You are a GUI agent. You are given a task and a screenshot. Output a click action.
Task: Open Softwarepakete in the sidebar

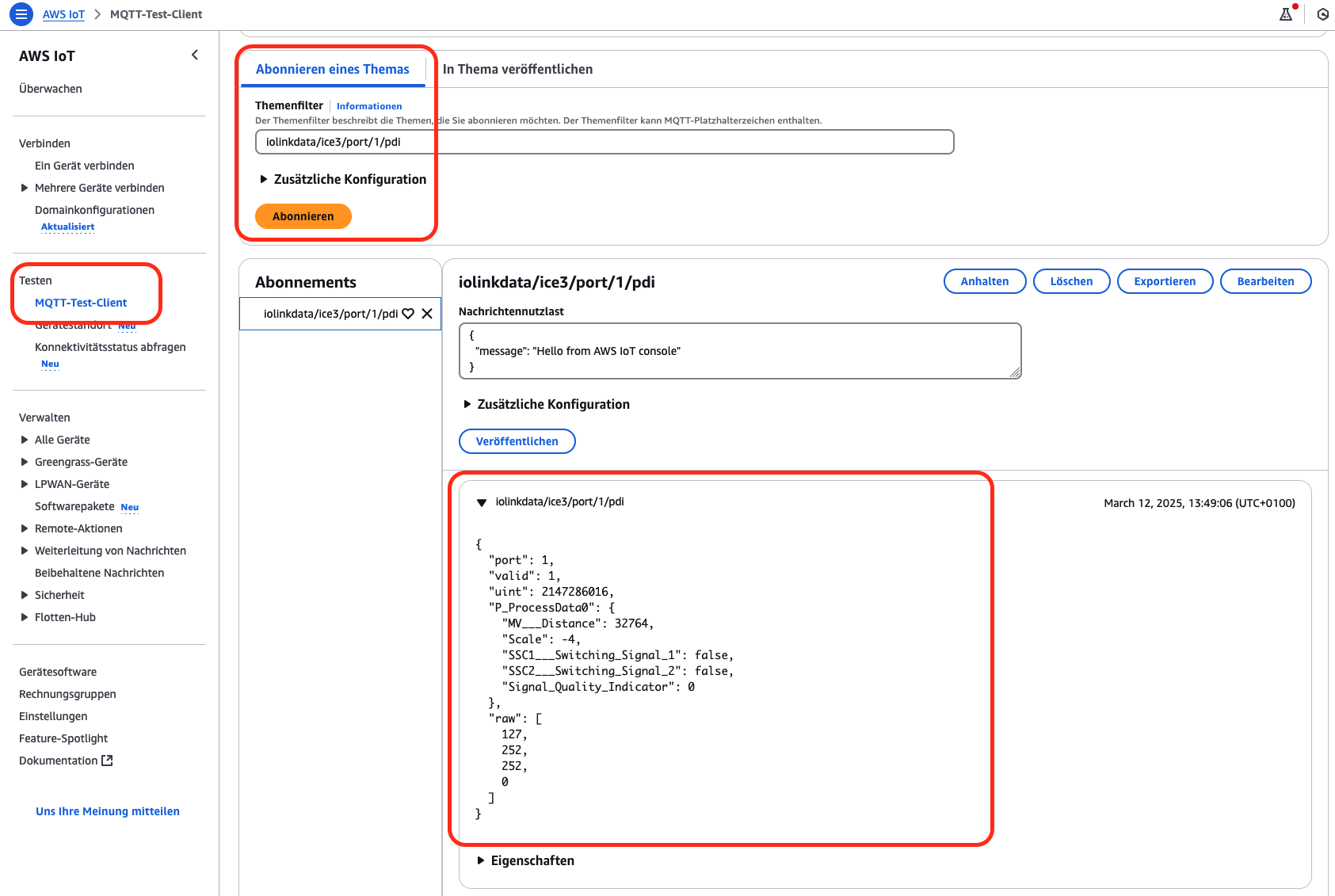coord(74,506)
